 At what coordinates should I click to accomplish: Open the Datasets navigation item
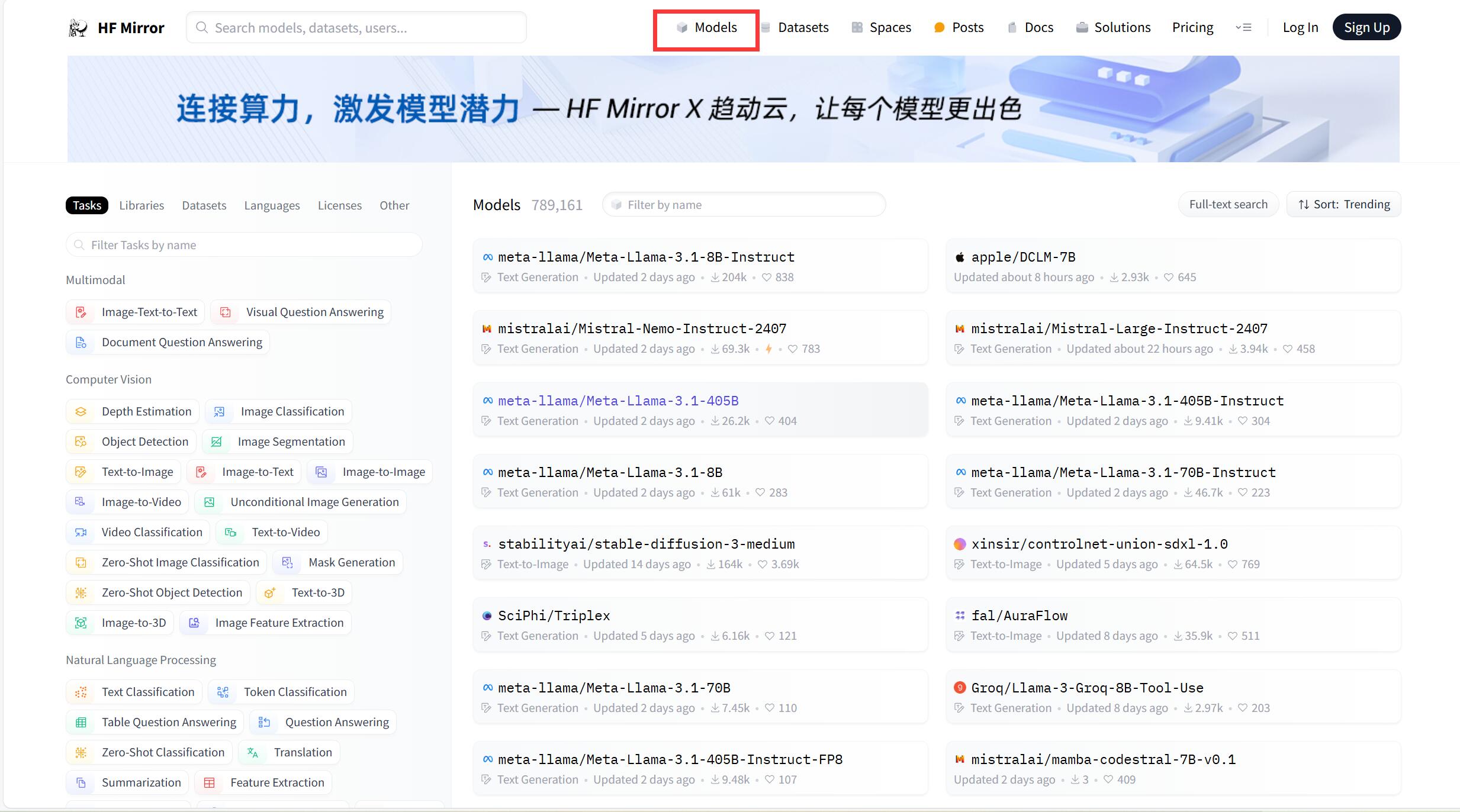click(x=795, y=27)
